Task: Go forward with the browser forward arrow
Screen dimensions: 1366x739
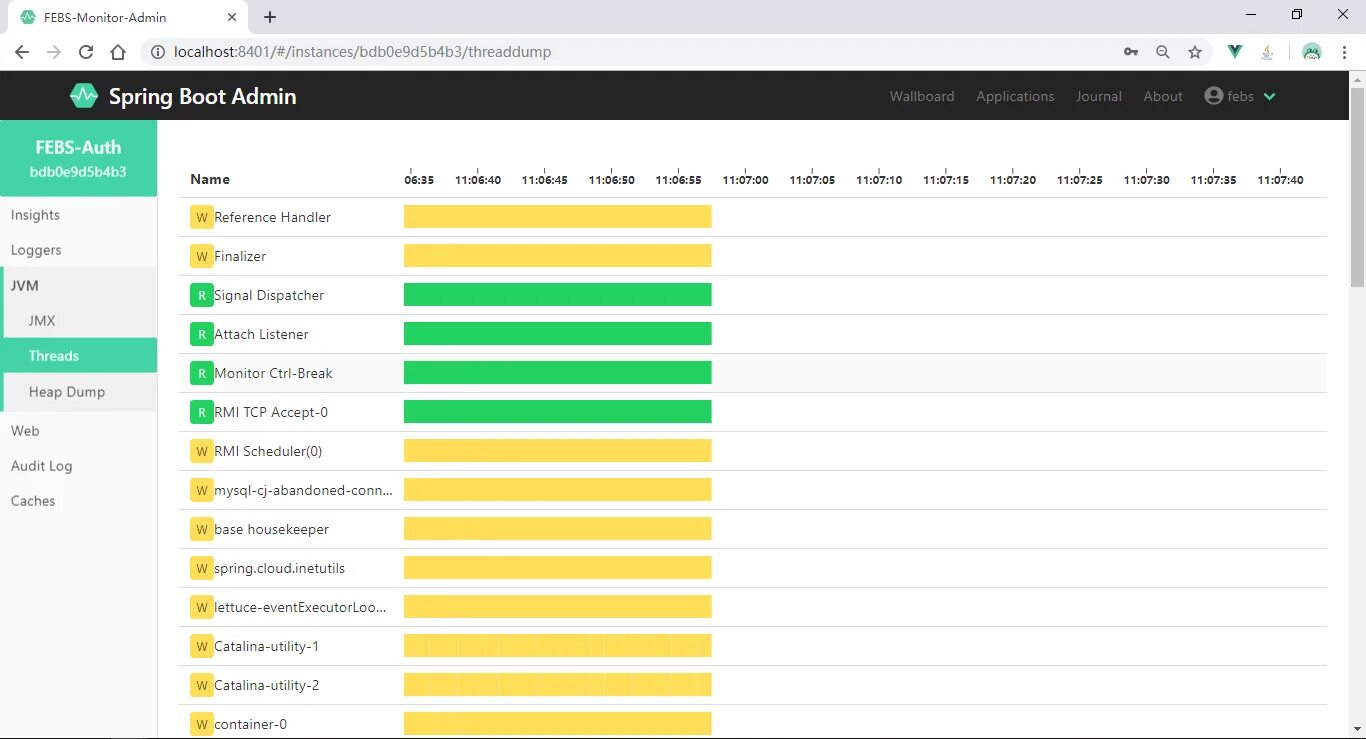Action: (x=54, y=52)
